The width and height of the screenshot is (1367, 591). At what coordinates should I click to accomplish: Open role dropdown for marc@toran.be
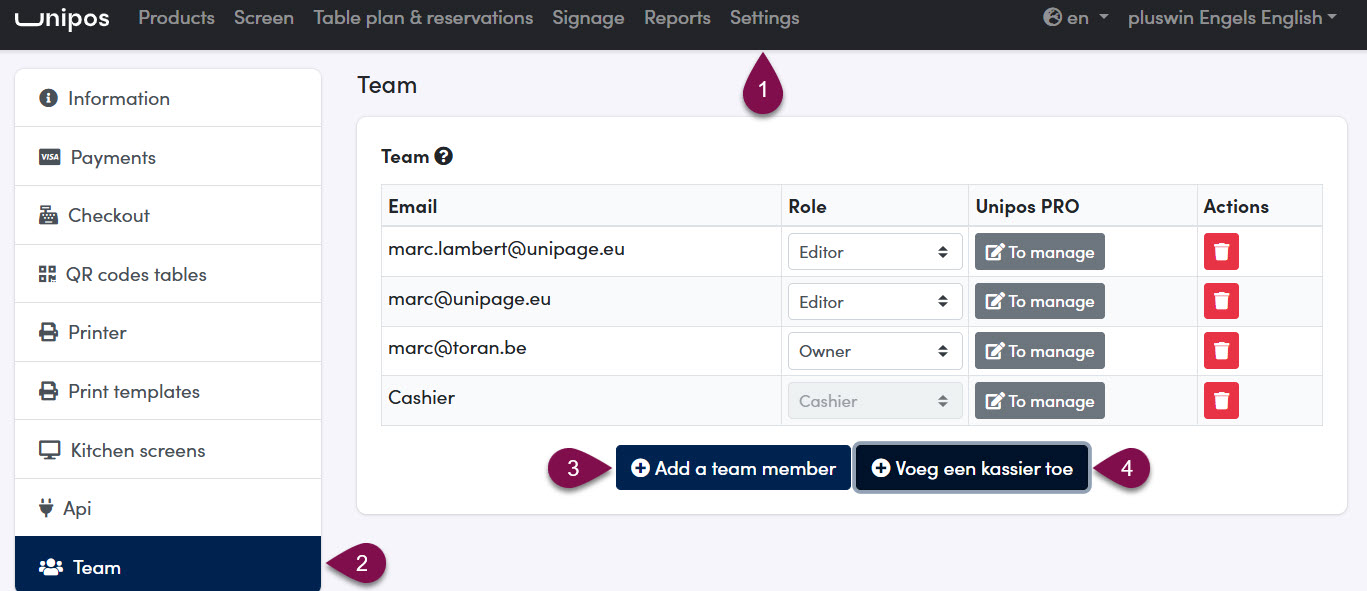tap(875, 351)
